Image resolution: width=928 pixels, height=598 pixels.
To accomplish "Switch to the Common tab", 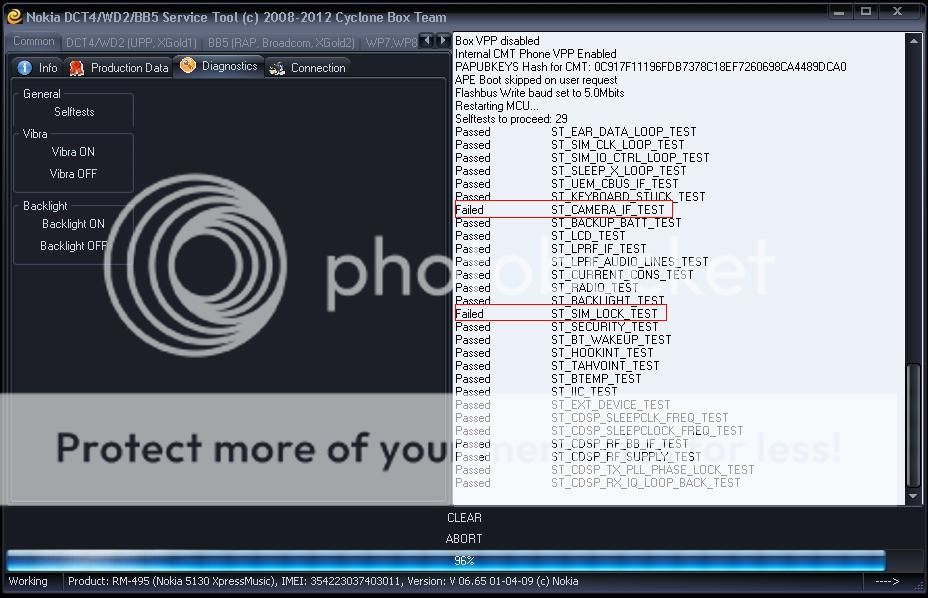I will pyautogui.click(x=34, y=41).
